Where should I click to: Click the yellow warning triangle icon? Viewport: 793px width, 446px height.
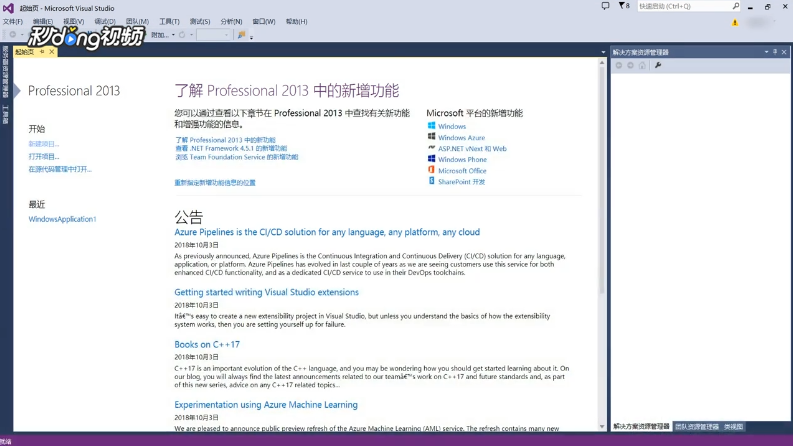(735, 22)
